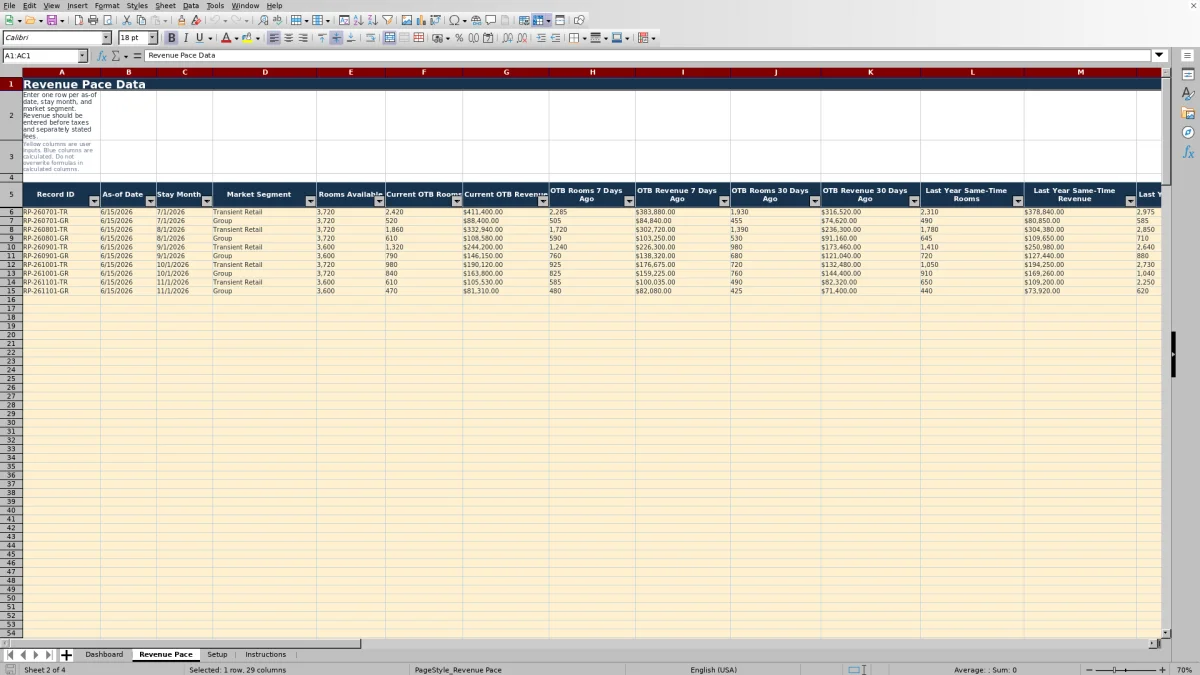Toggle Italic formatting

click(185, 38)
